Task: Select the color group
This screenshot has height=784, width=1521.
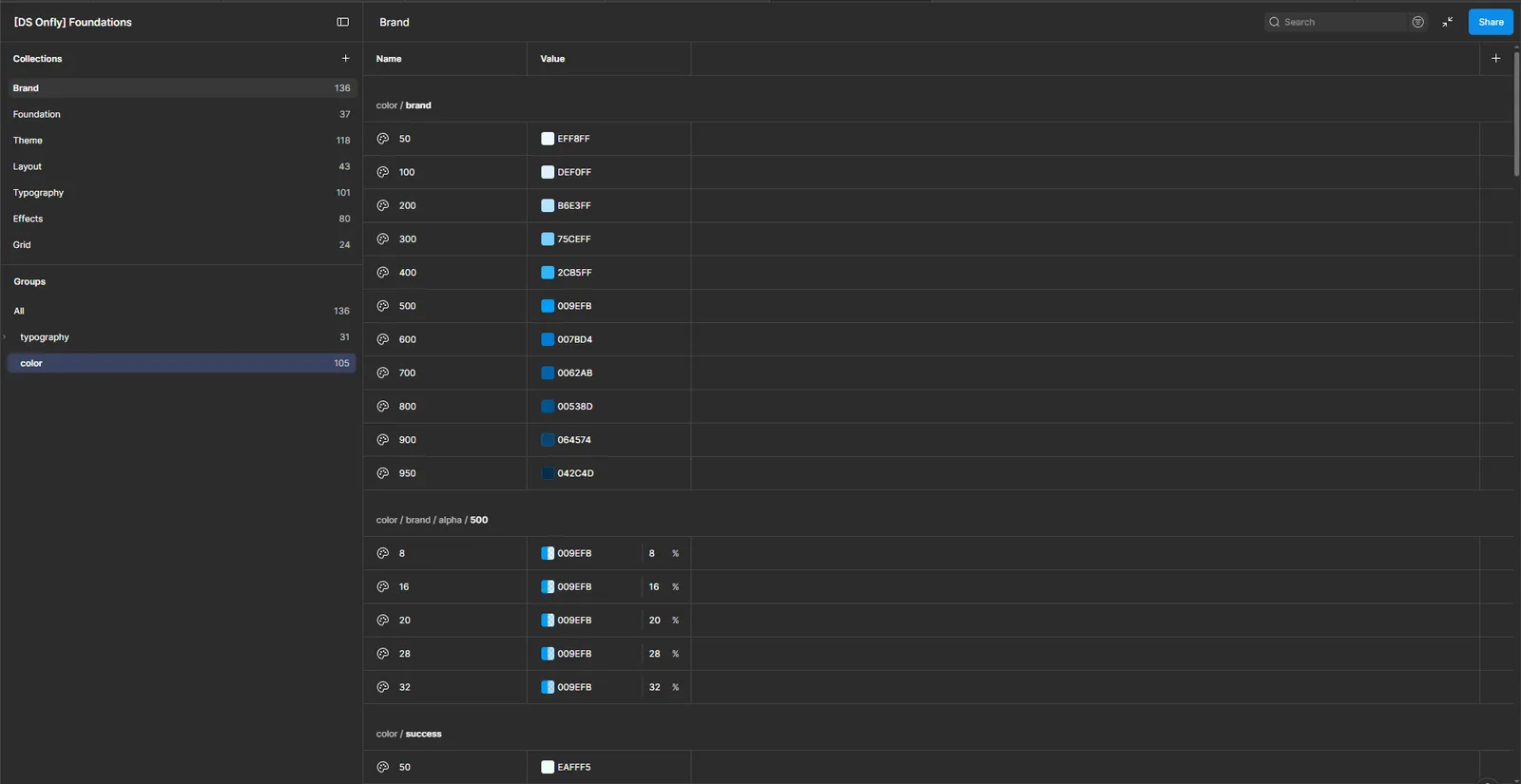Action: 182,363
